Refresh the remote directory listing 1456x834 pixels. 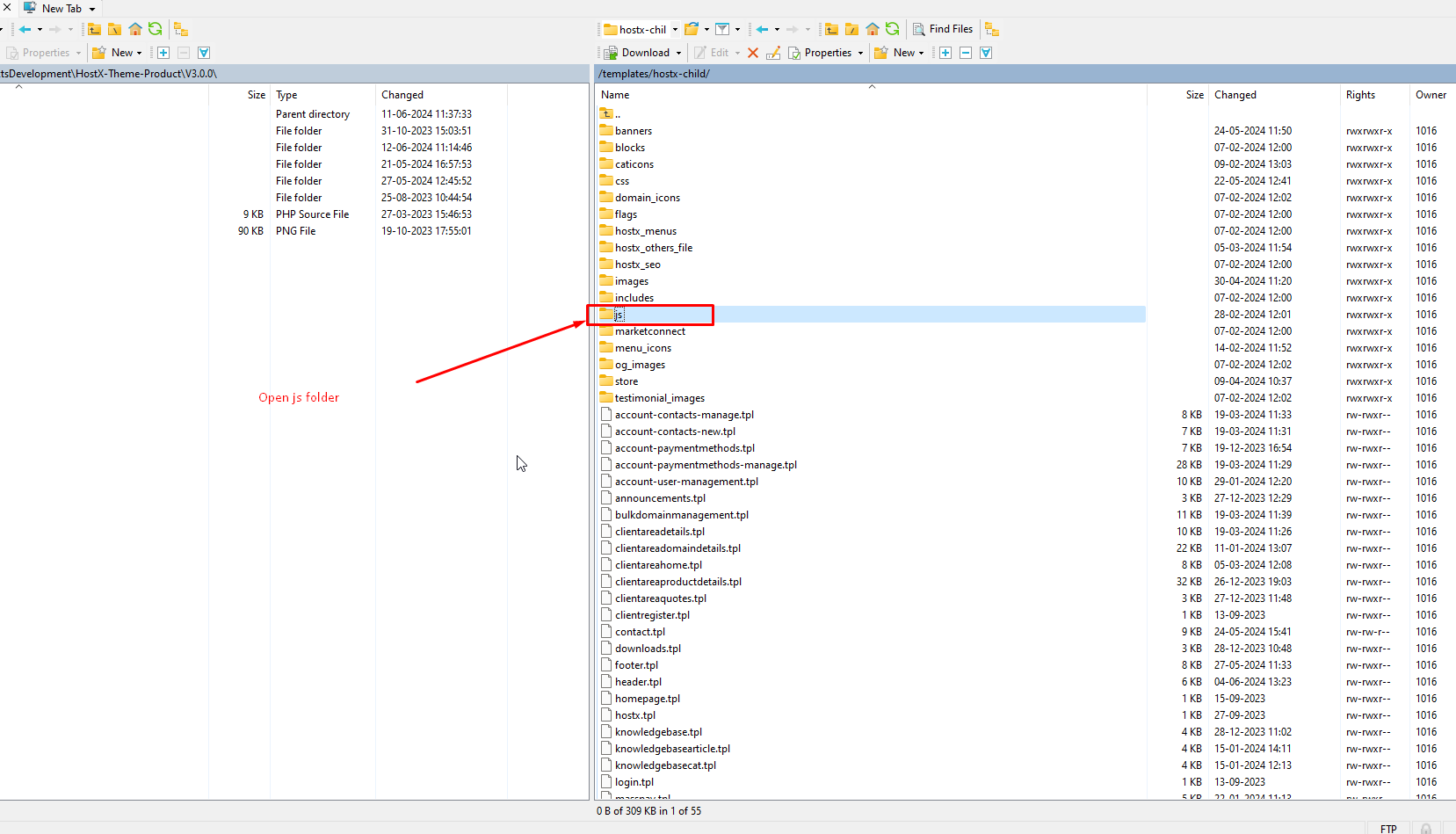coord(893,29)
